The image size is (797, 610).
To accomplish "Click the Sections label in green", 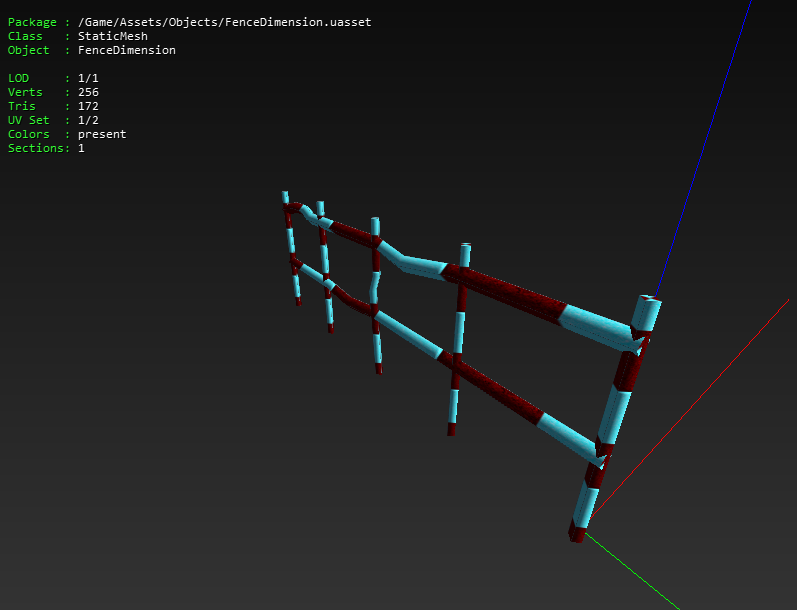I will (x=36, y=148).
